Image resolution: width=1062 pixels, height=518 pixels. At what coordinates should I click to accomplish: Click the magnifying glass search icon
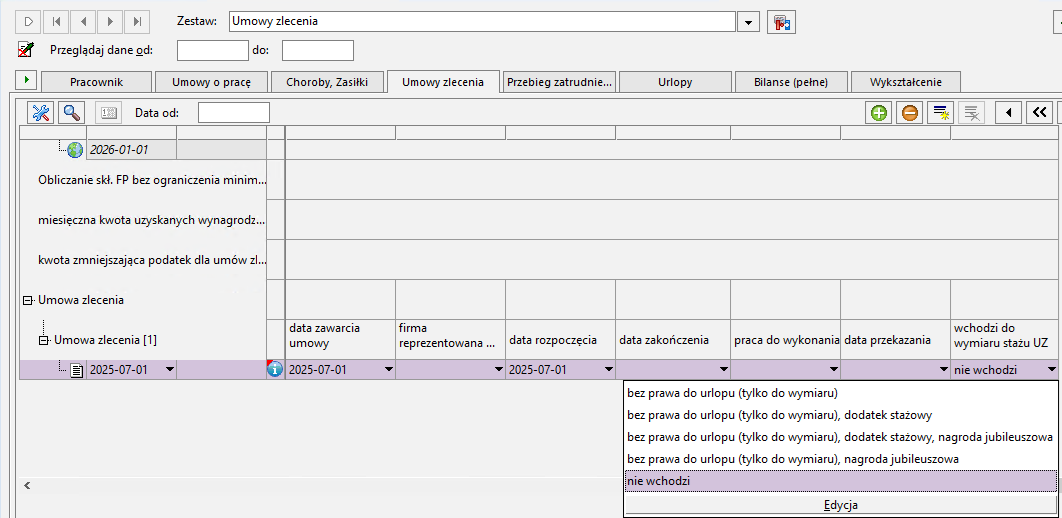[x=71, y=113]
